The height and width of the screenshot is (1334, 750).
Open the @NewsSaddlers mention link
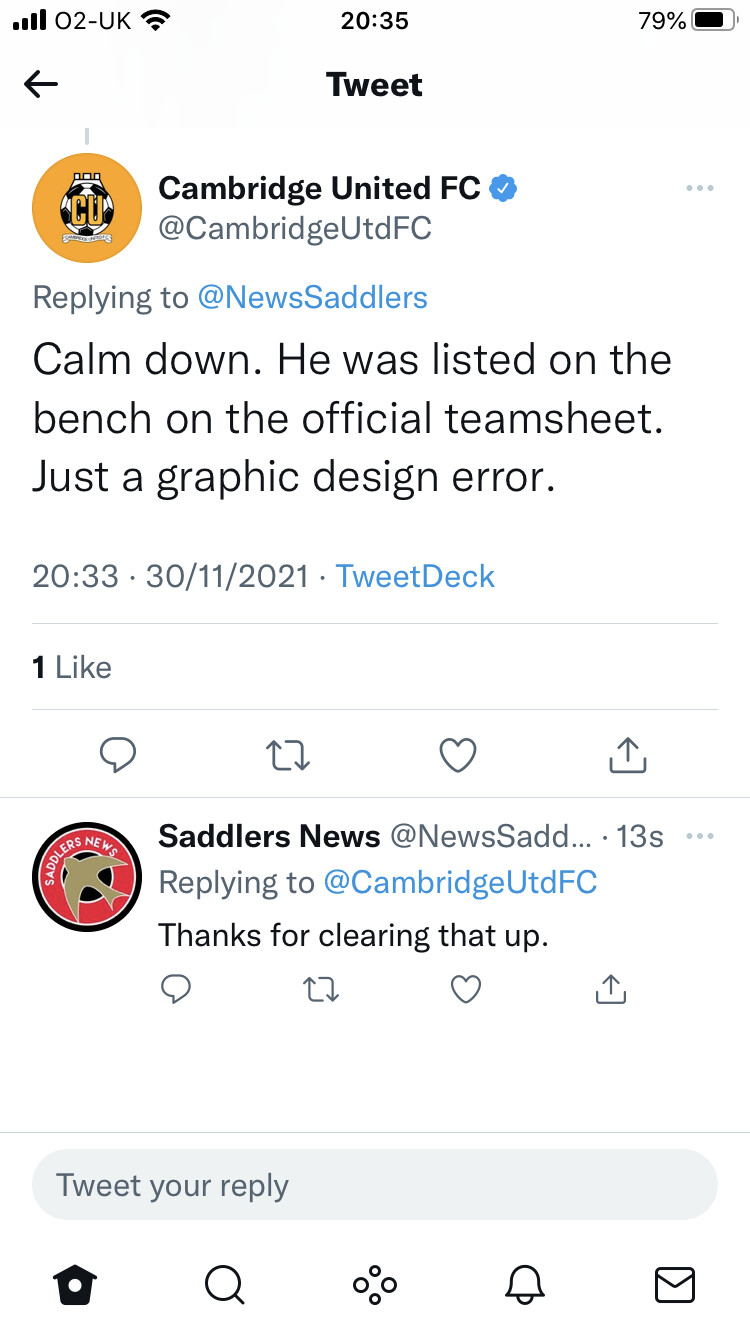312,297
